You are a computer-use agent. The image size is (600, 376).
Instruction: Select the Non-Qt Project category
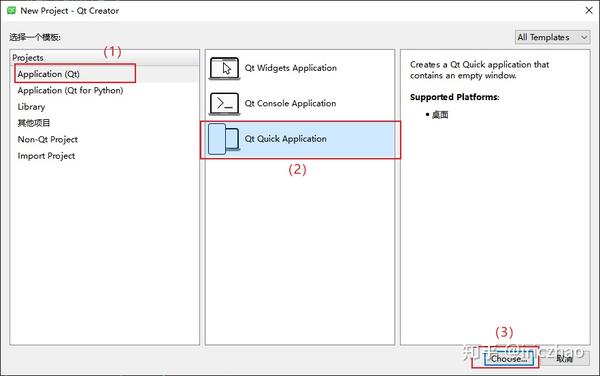[x=48, y=139]
